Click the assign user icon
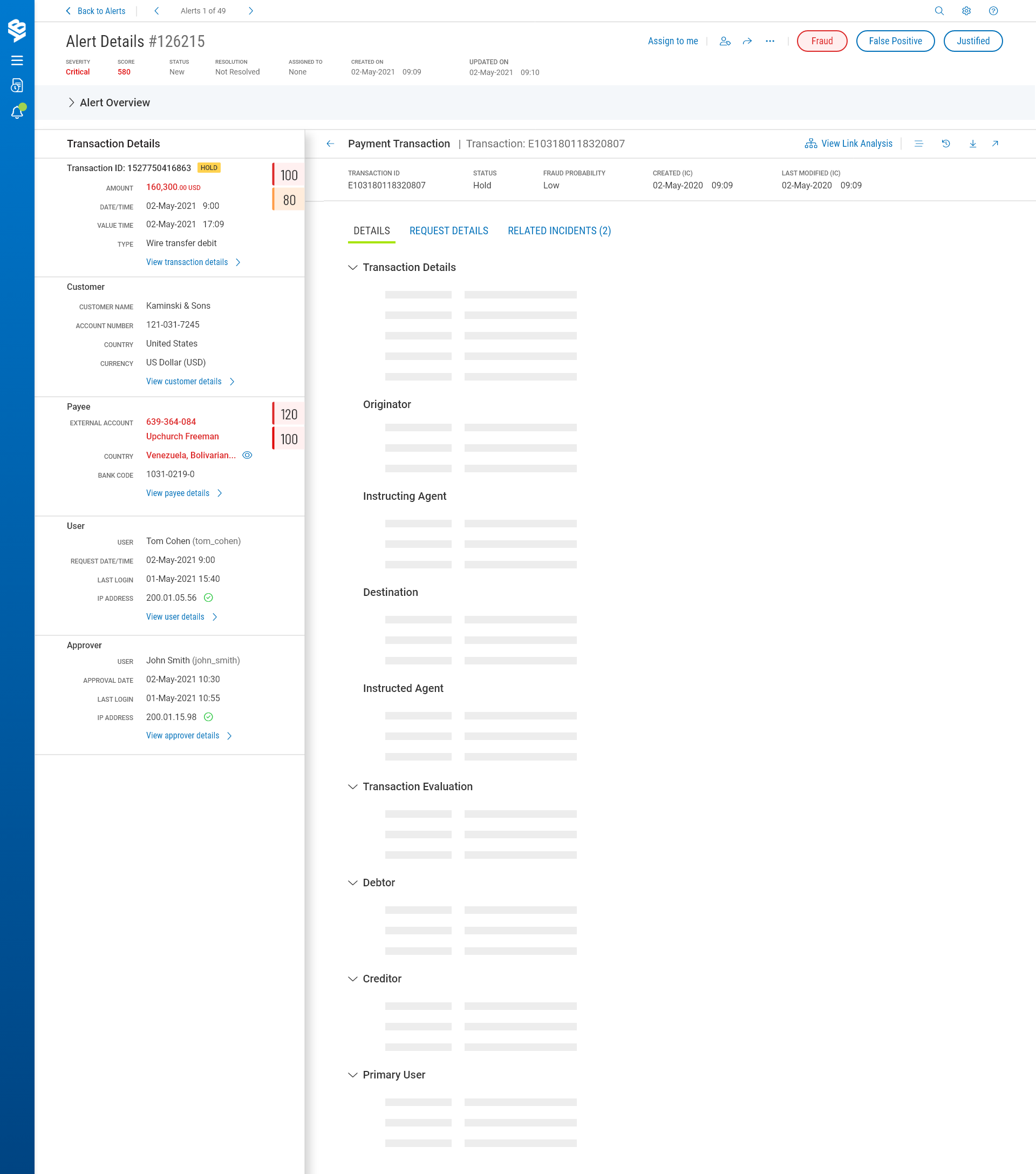Image resolution: width=1036 pixels, height=1174 pixels. tap(725, 42)
